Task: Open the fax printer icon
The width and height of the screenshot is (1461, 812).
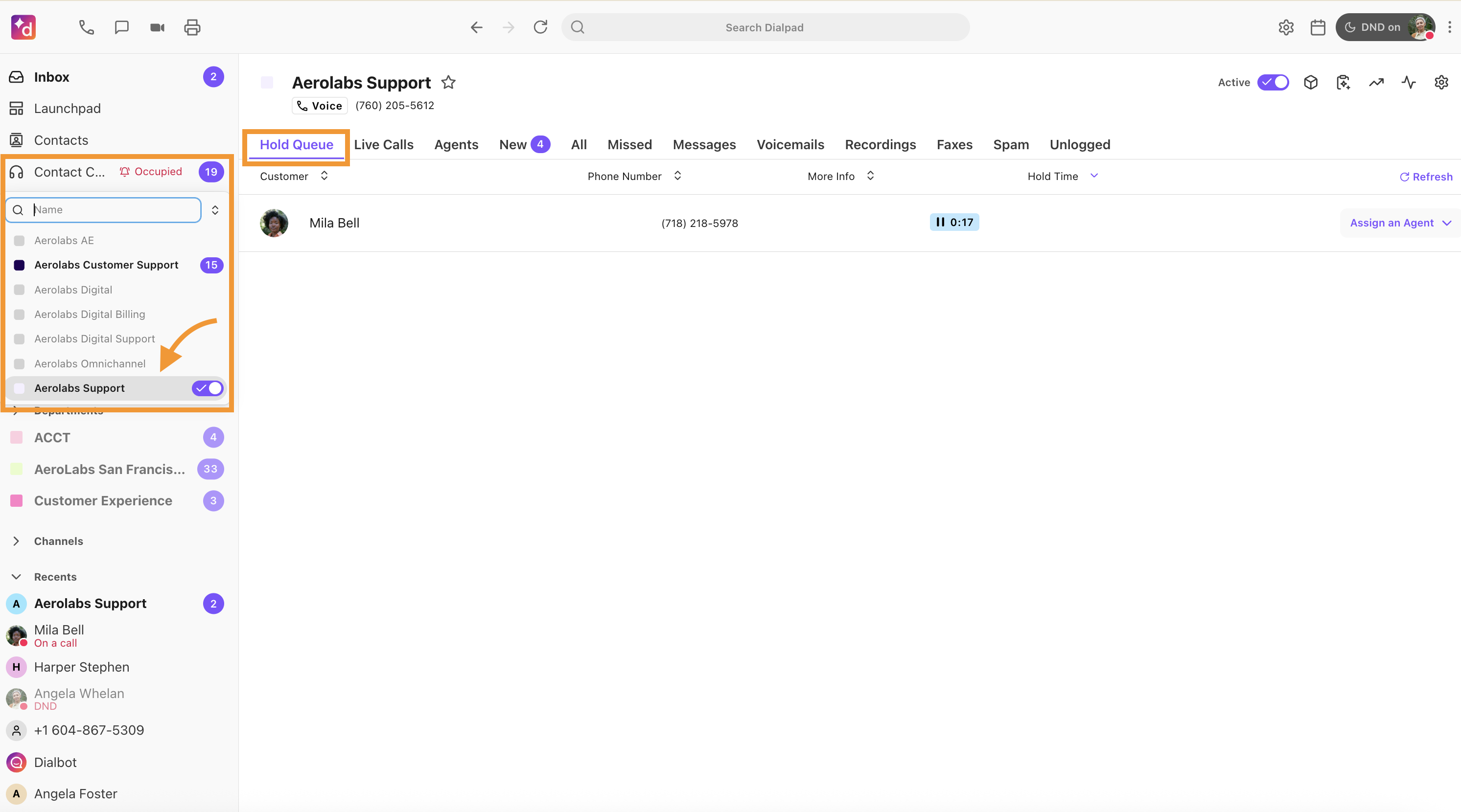Action: tap(192, 27)
